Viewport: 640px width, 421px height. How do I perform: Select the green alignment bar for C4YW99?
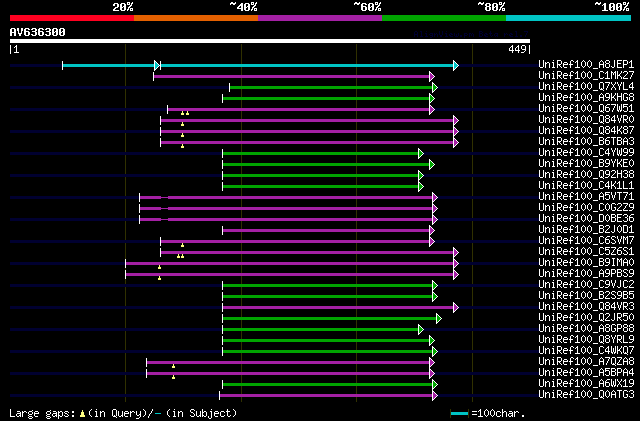click(x=323, y=154)
